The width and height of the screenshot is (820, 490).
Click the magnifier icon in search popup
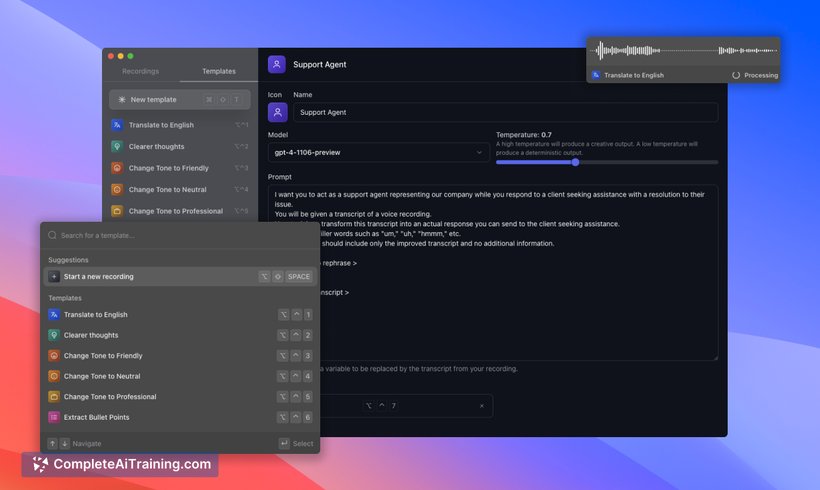tap(52, 235)
